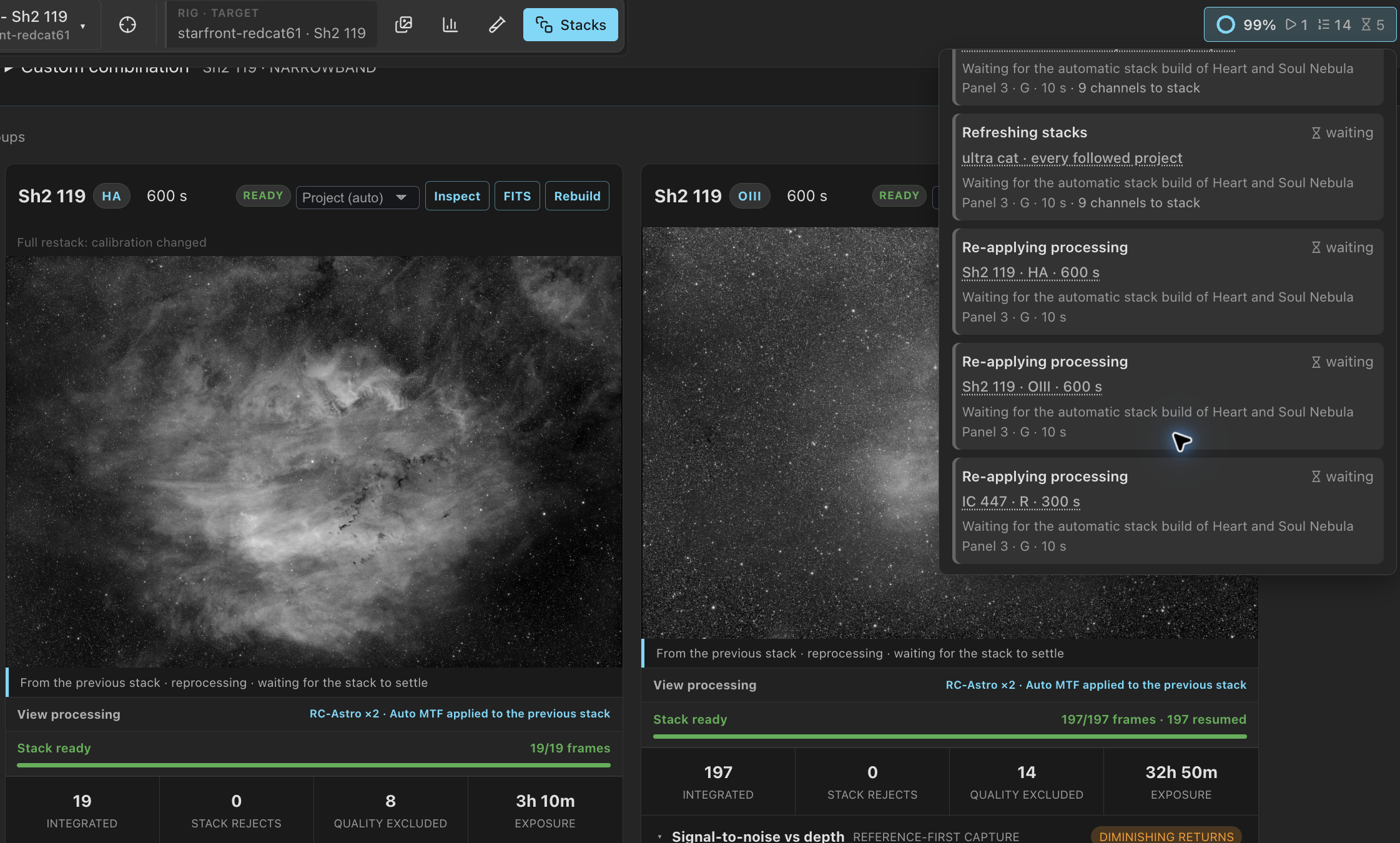Open the image gallery icon in toolbar
Viewport: 1400px width, 843px height.
tap(404, 25)
